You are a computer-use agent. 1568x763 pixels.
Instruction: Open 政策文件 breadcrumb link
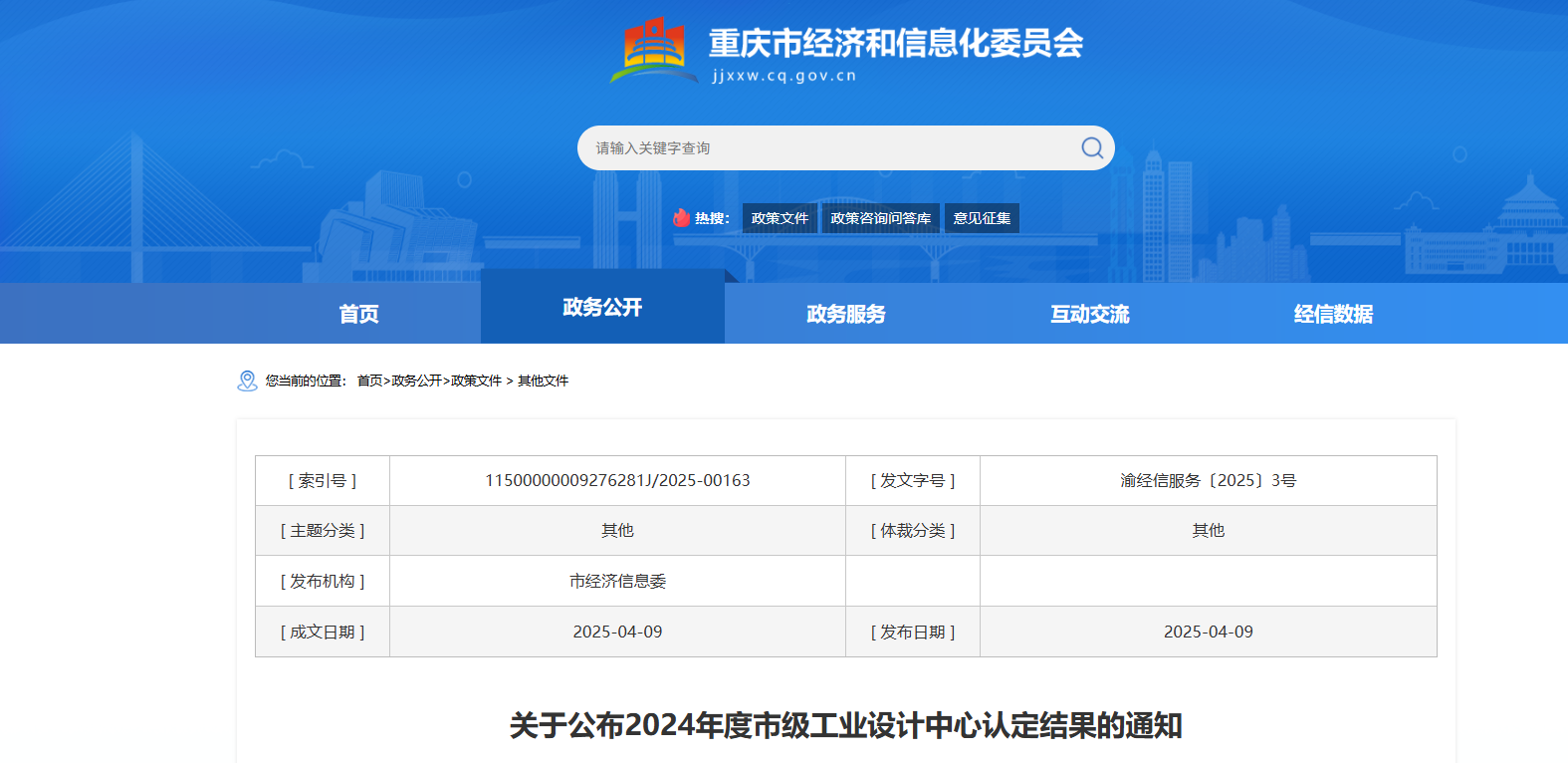coord(476,381)
